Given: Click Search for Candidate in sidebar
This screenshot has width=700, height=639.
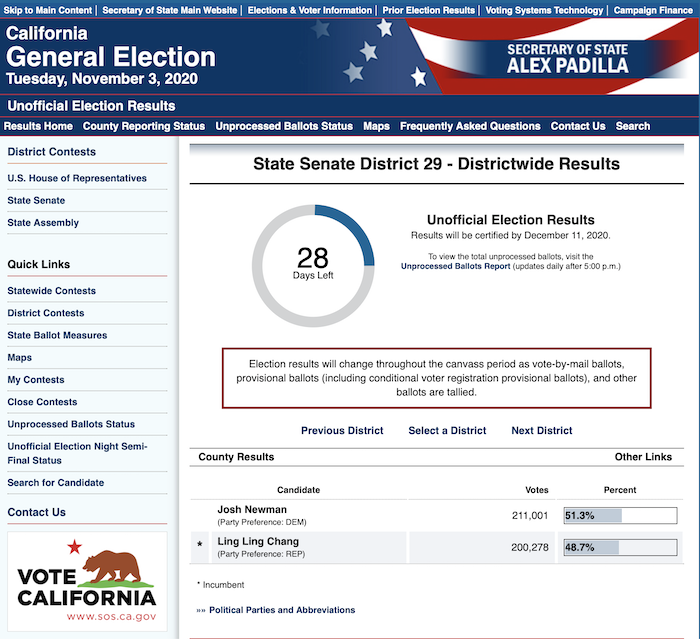Looking at the screenshot, I should (x=55, y=483).
